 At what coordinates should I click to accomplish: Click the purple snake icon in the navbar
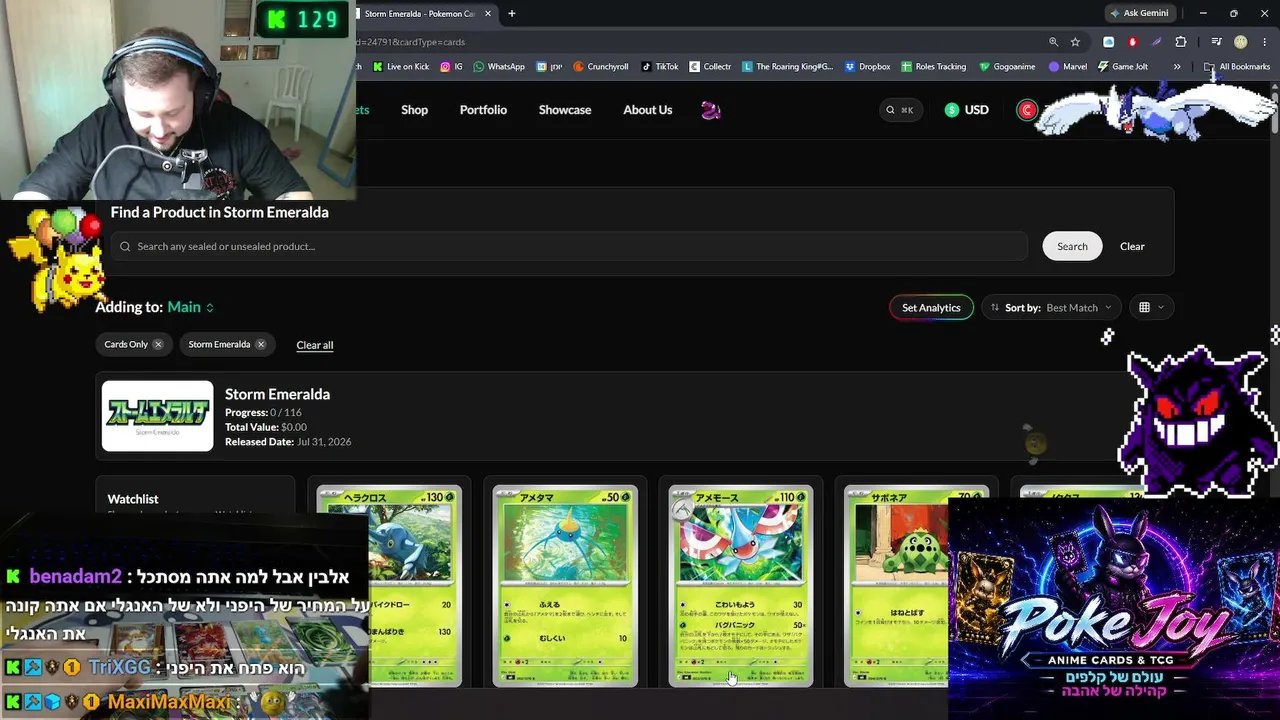pos(710,110)
